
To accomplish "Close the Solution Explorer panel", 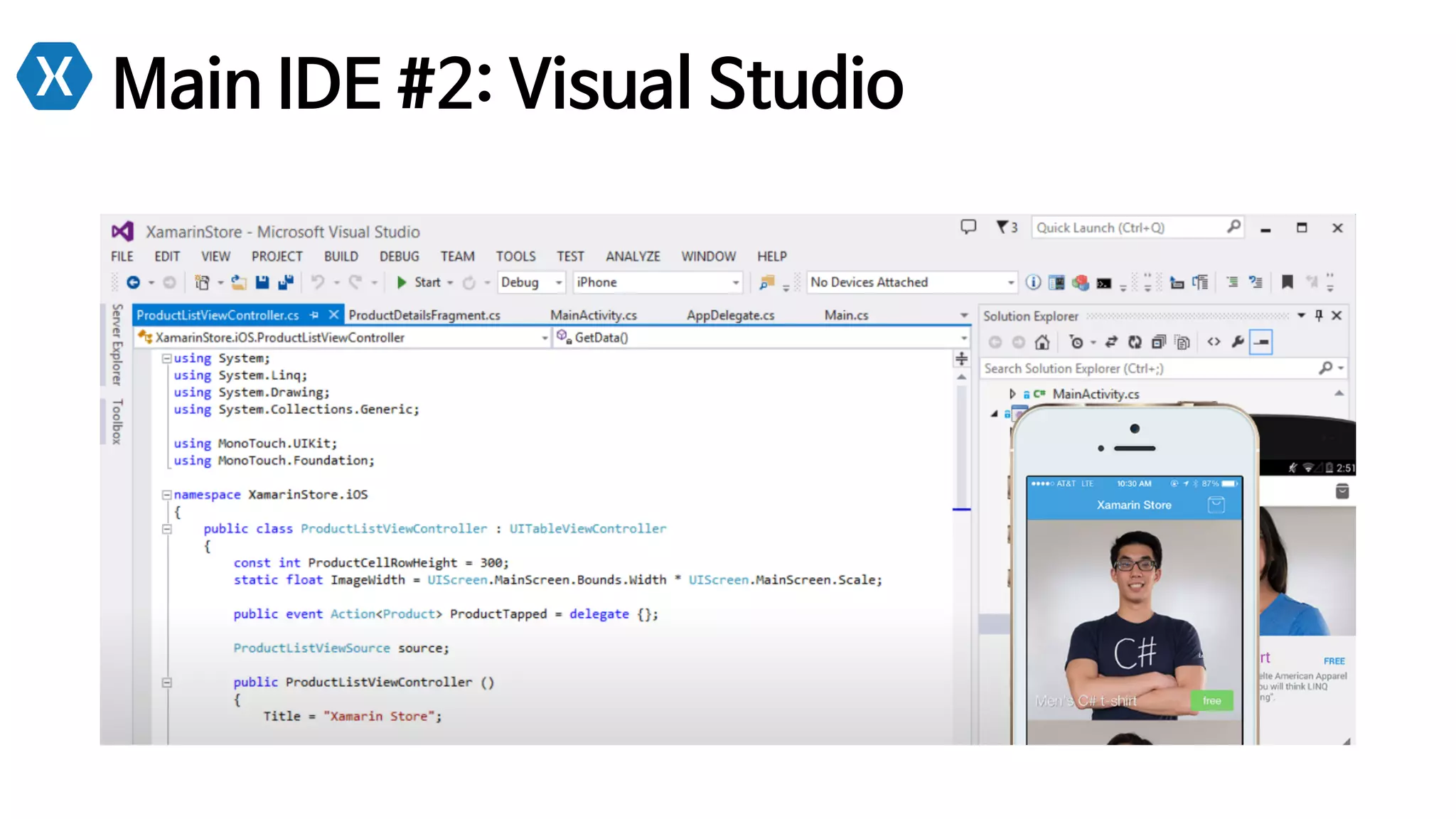I will [x=1337, y=315].
